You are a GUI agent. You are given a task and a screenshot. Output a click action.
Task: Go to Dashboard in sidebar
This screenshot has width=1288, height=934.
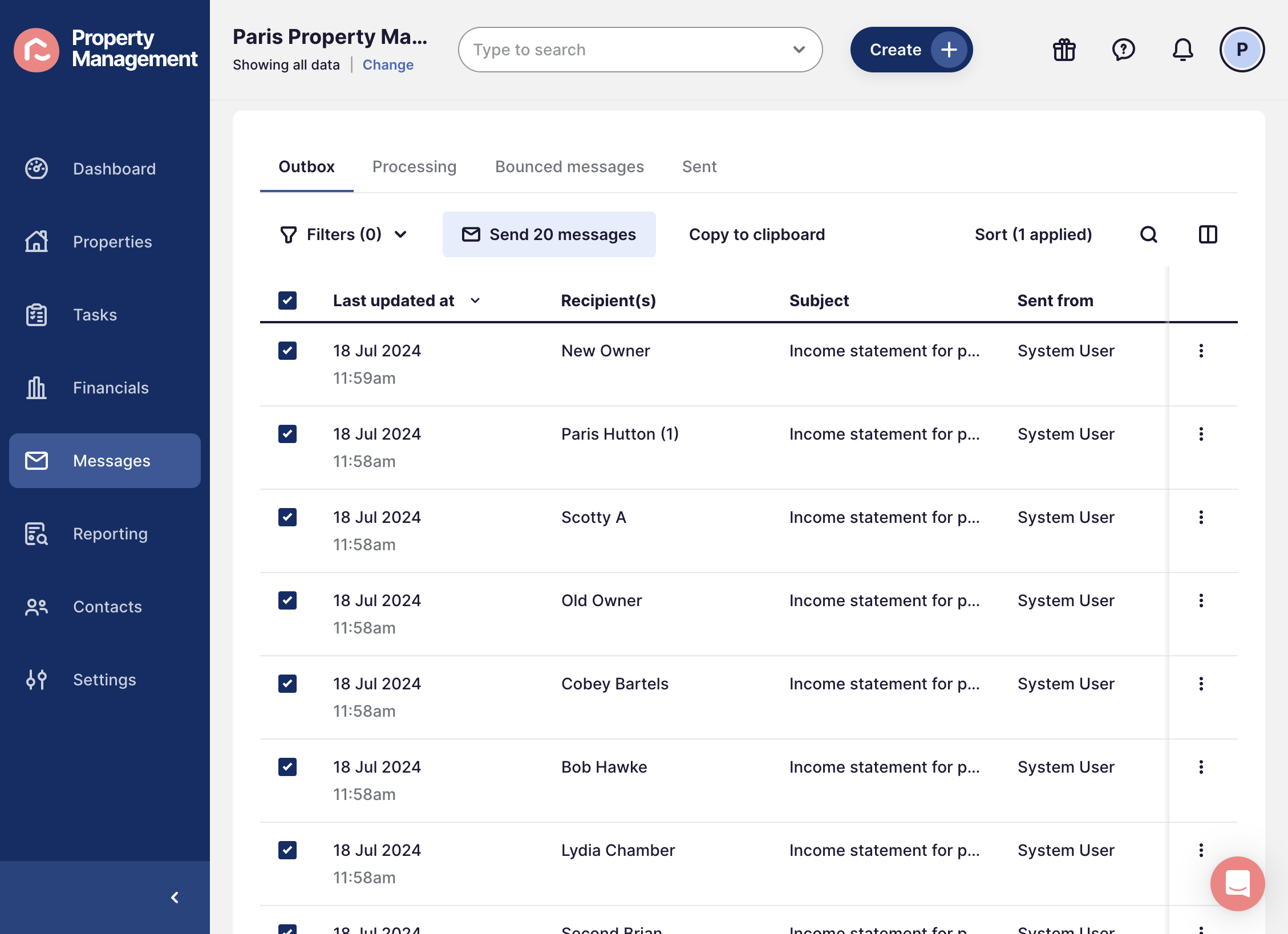(105, 169)
